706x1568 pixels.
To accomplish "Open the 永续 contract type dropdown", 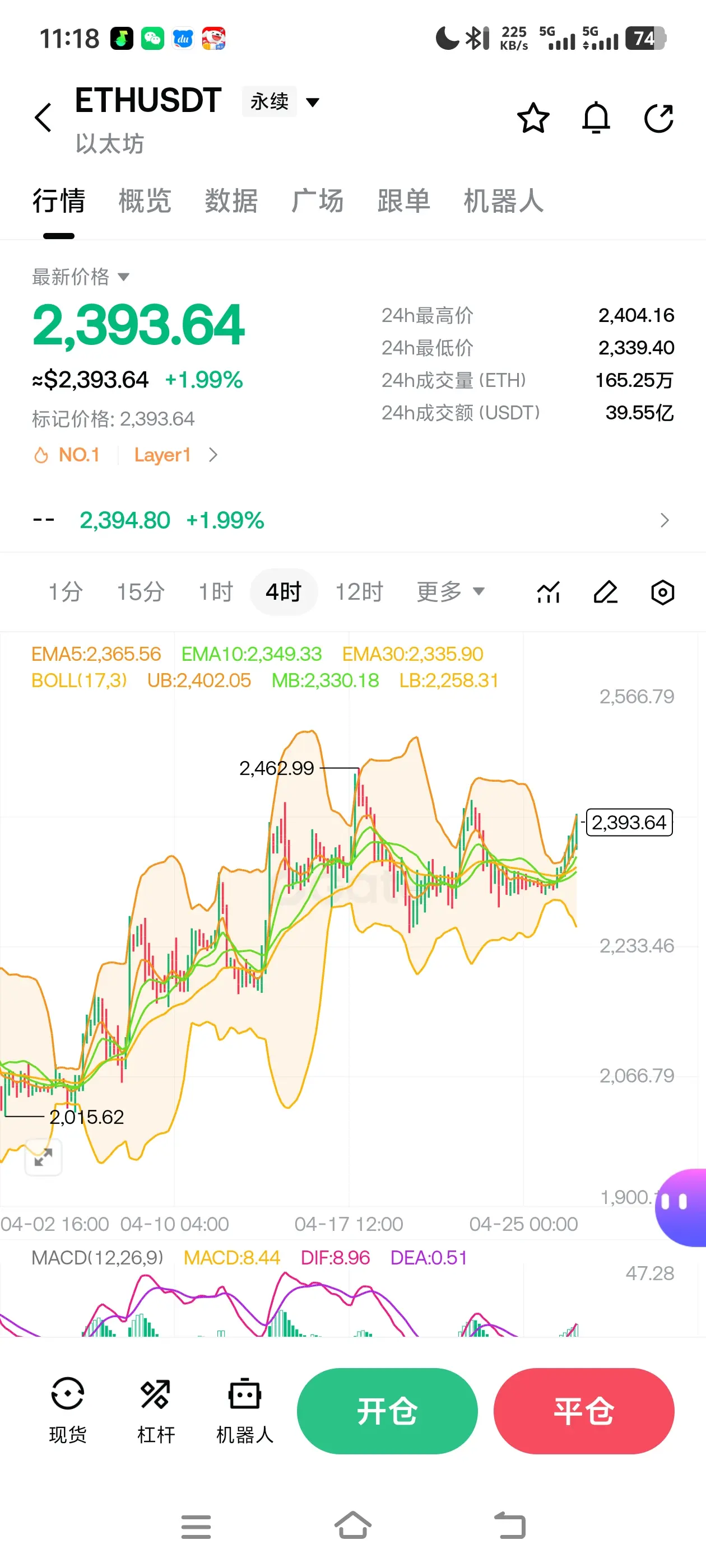I will click(281, 102).
